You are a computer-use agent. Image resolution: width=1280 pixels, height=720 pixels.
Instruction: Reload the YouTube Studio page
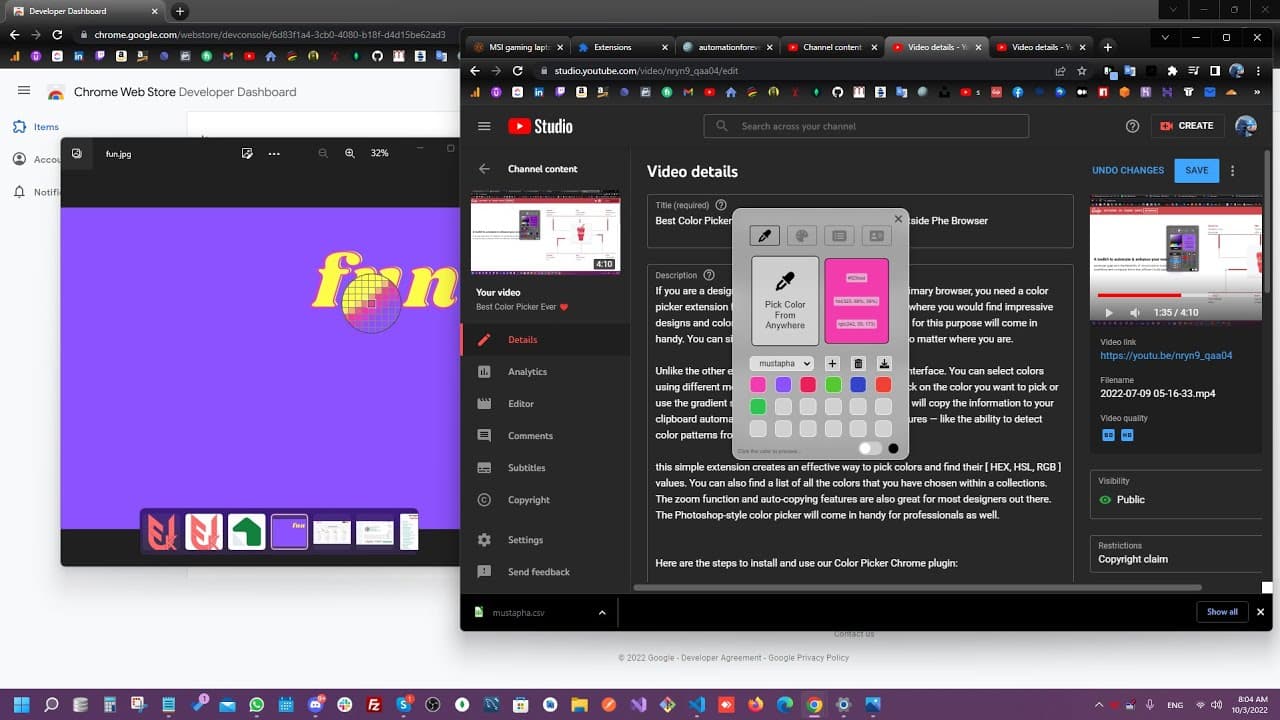click(x=518, y=71)
